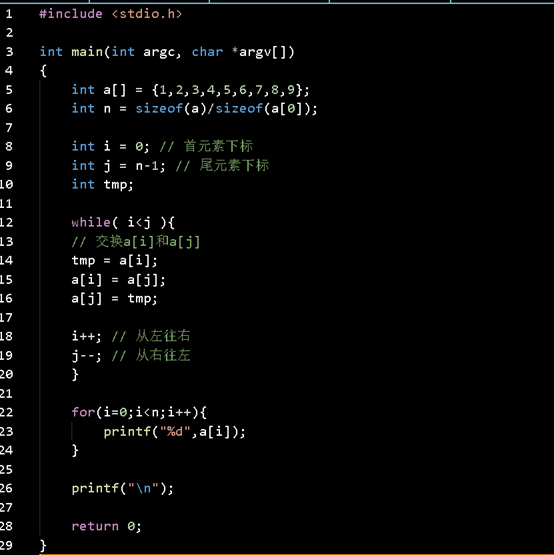Image resolution: width=554 pixels, height=555 pixels.
Task: Click line number 9 in the gutter
Action: [x=9, y=165]
